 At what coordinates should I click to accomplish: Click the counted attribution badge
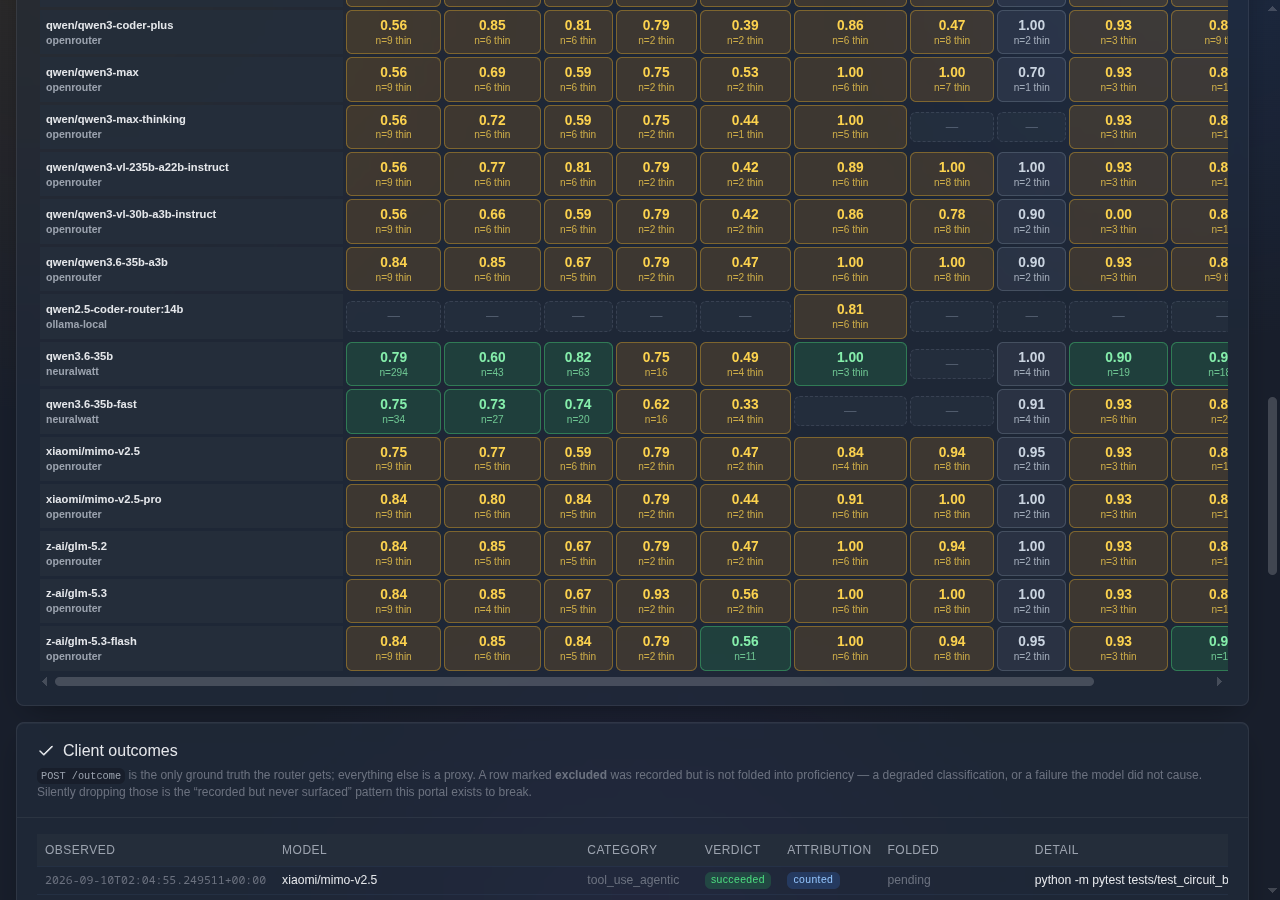pos(813,880)
